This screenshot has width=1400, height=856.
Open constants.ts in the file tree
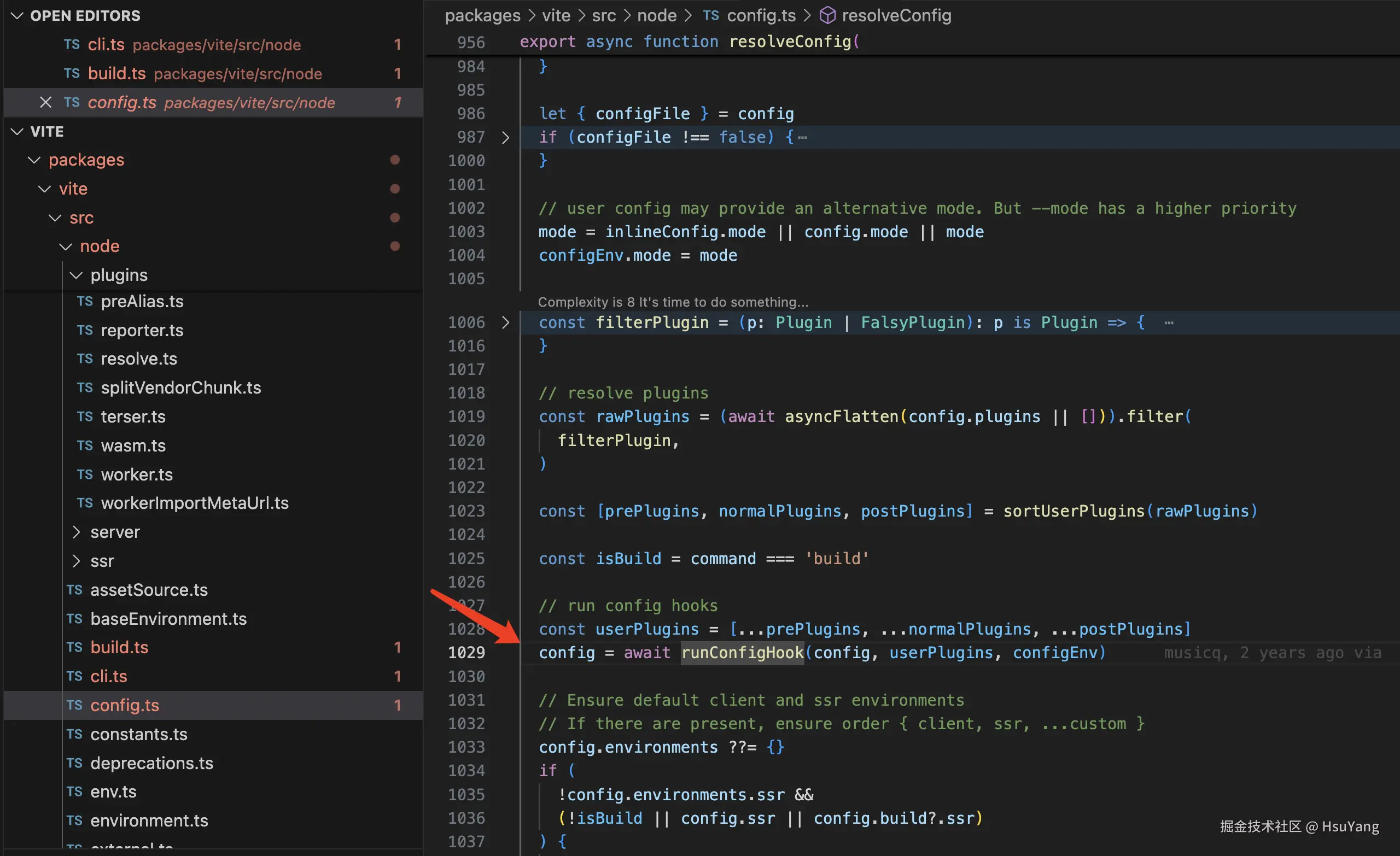[x=139, y=734]
